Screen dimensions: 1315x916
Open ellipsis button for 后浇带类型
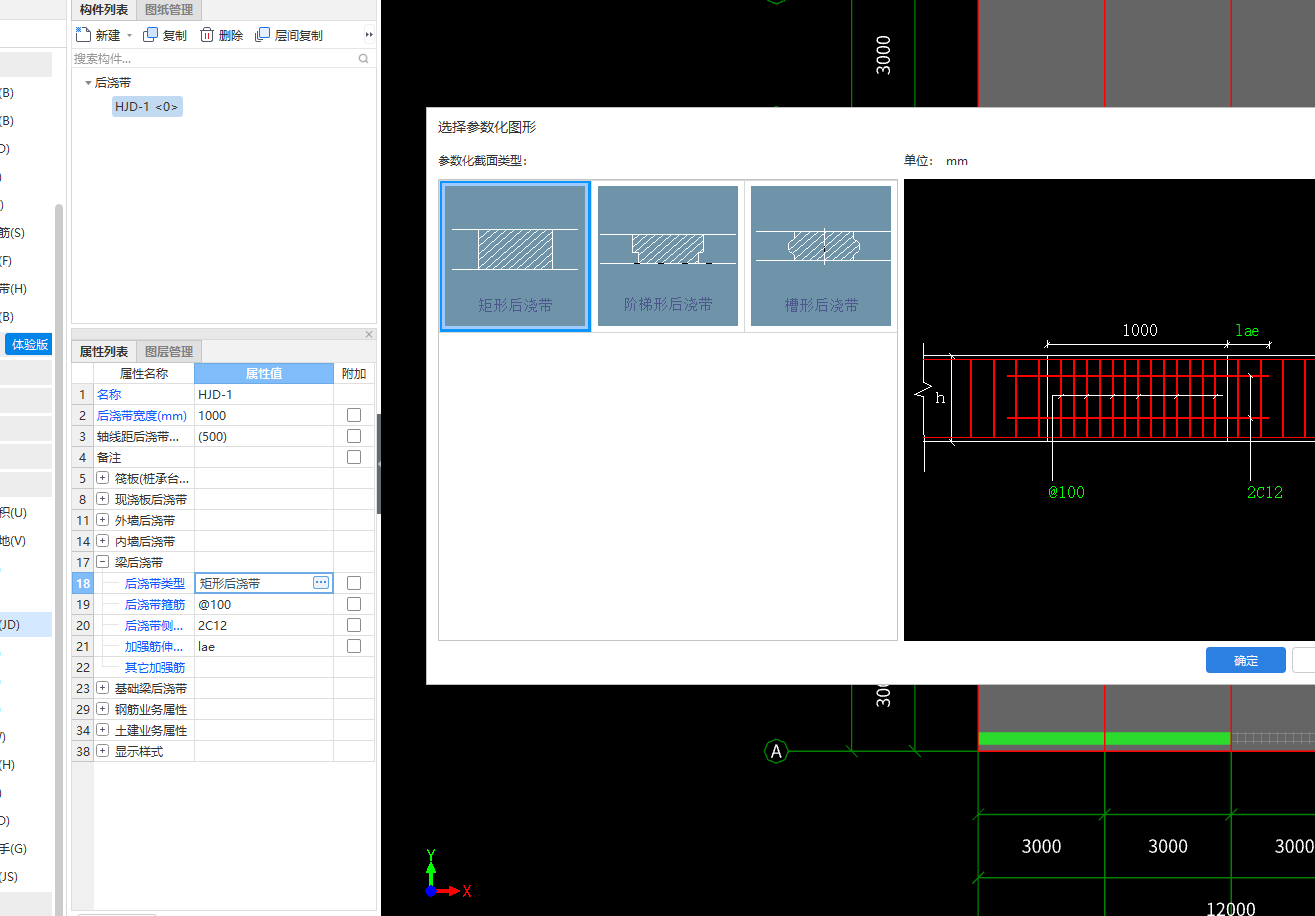pos(321,582)
